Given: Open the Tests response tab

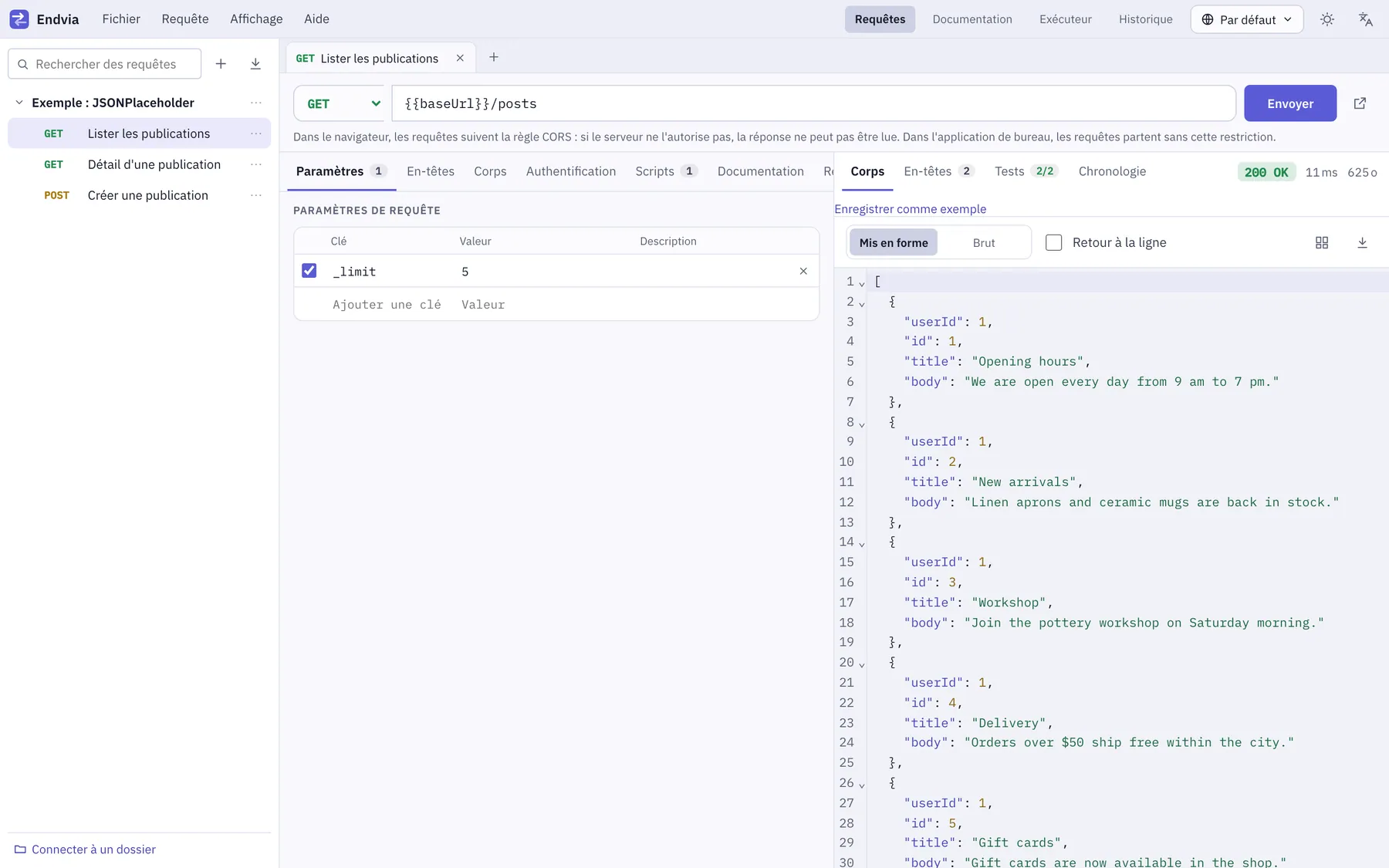Looking at the screenshot, I should point(1026,171).
